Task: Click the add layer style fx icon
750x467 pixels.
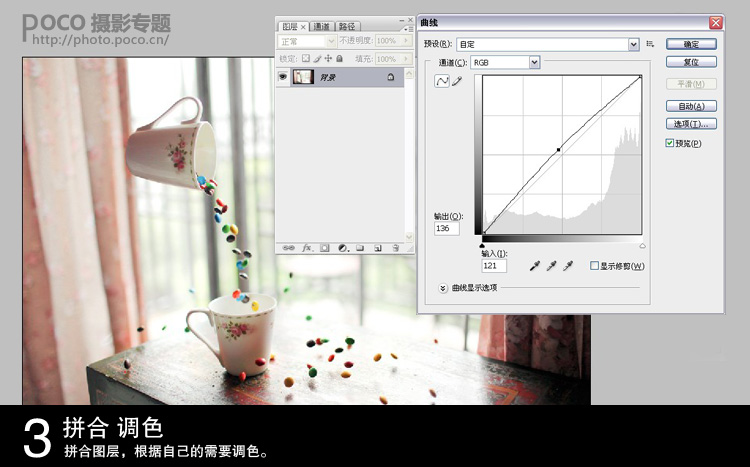Action: [x=307, y=248]
